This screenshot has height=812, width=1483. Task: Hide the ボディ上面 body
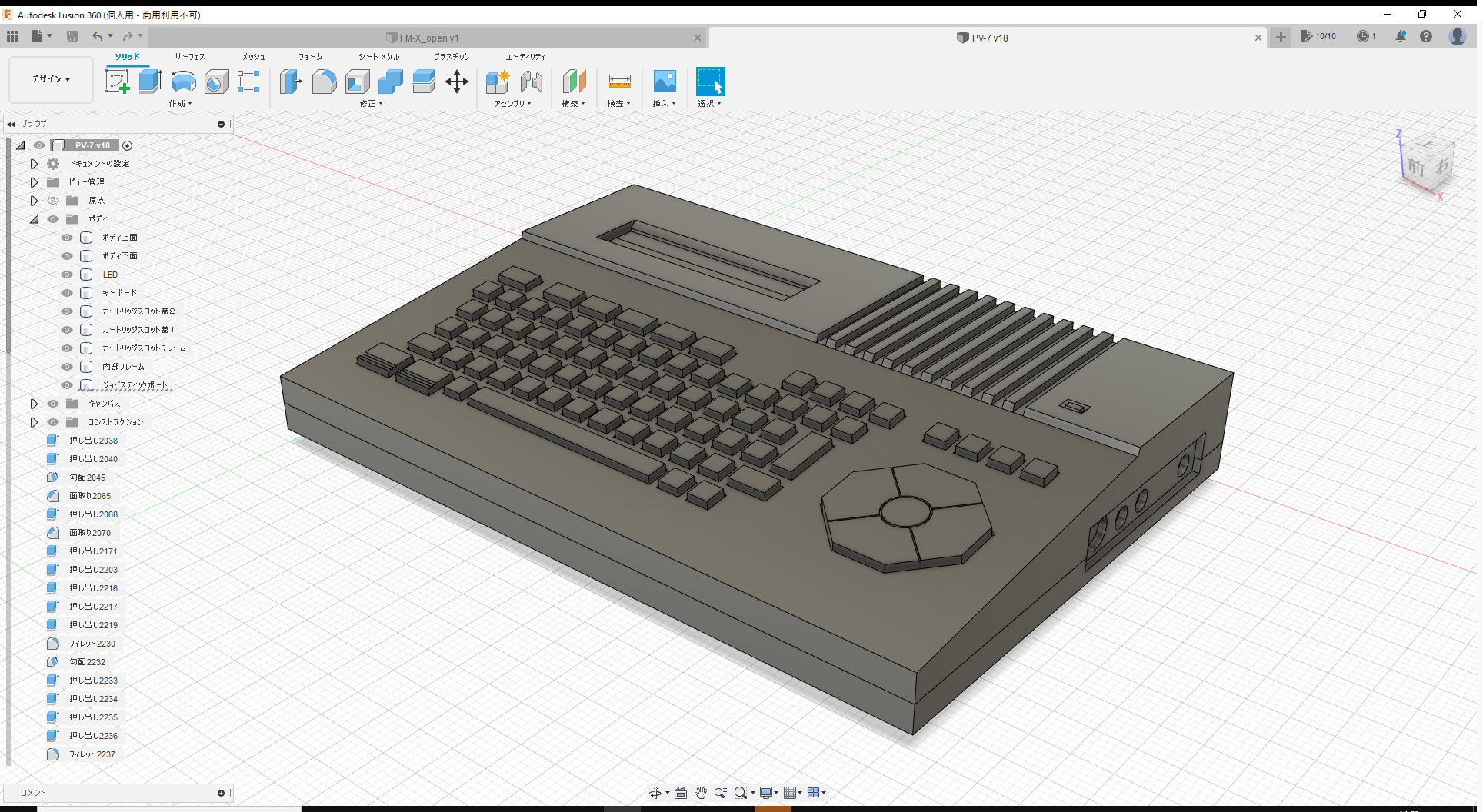66,238
